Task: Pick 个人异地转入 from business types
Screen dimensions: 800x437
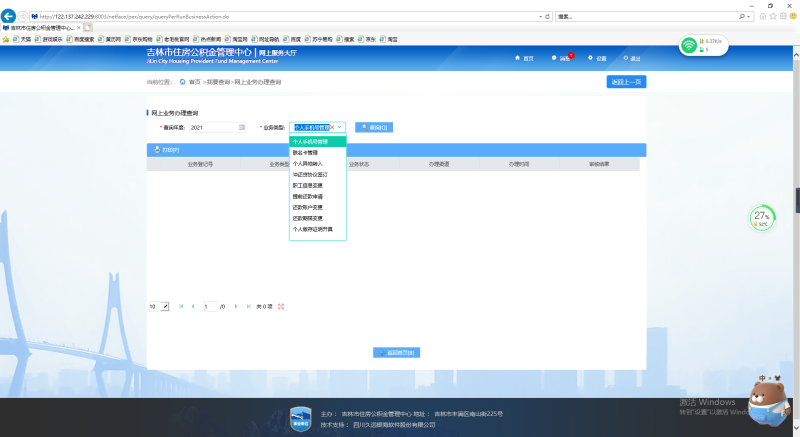Action: (x=307, y=163)
